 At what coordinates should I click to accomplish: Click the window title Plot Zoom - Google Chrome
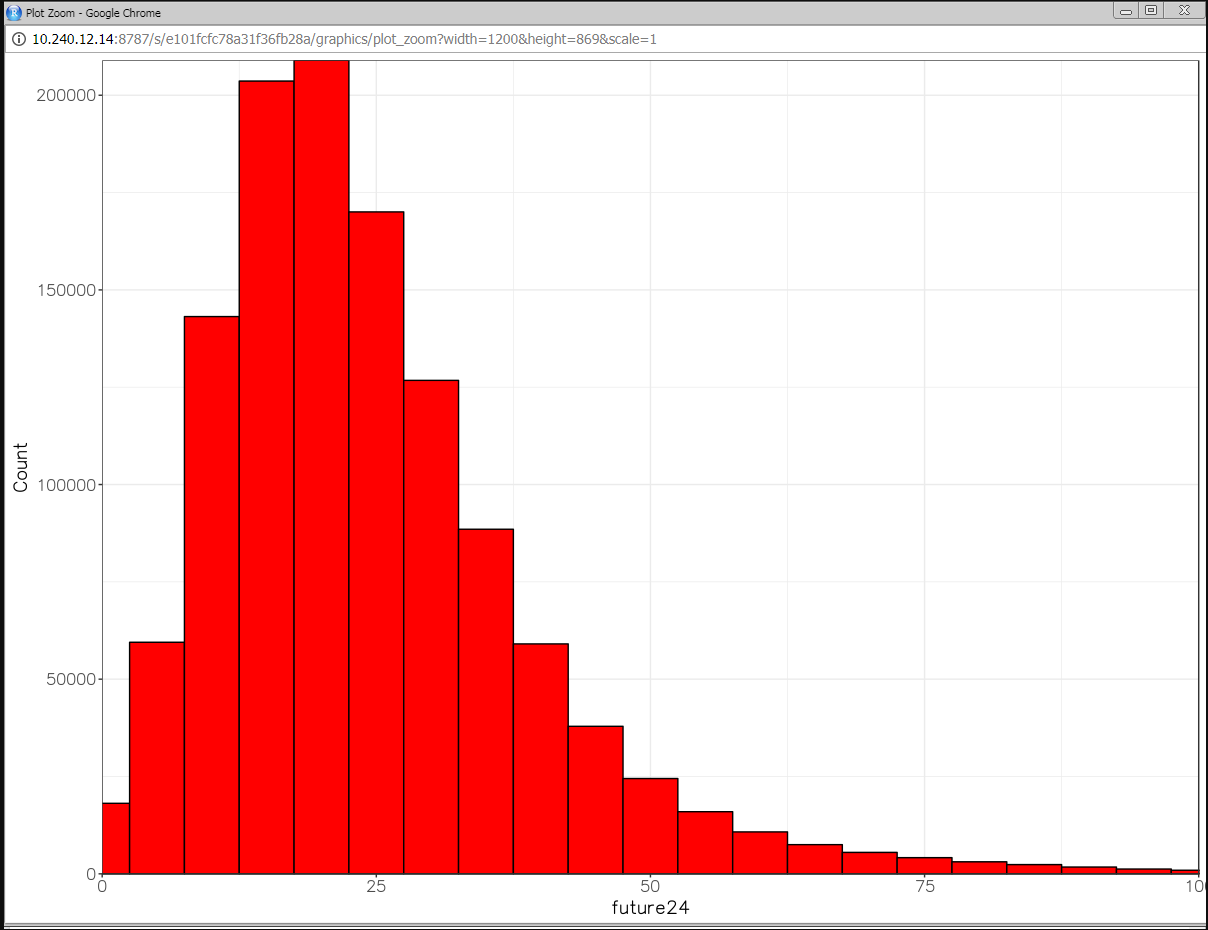pyautogui.click(x=93, y=13)
